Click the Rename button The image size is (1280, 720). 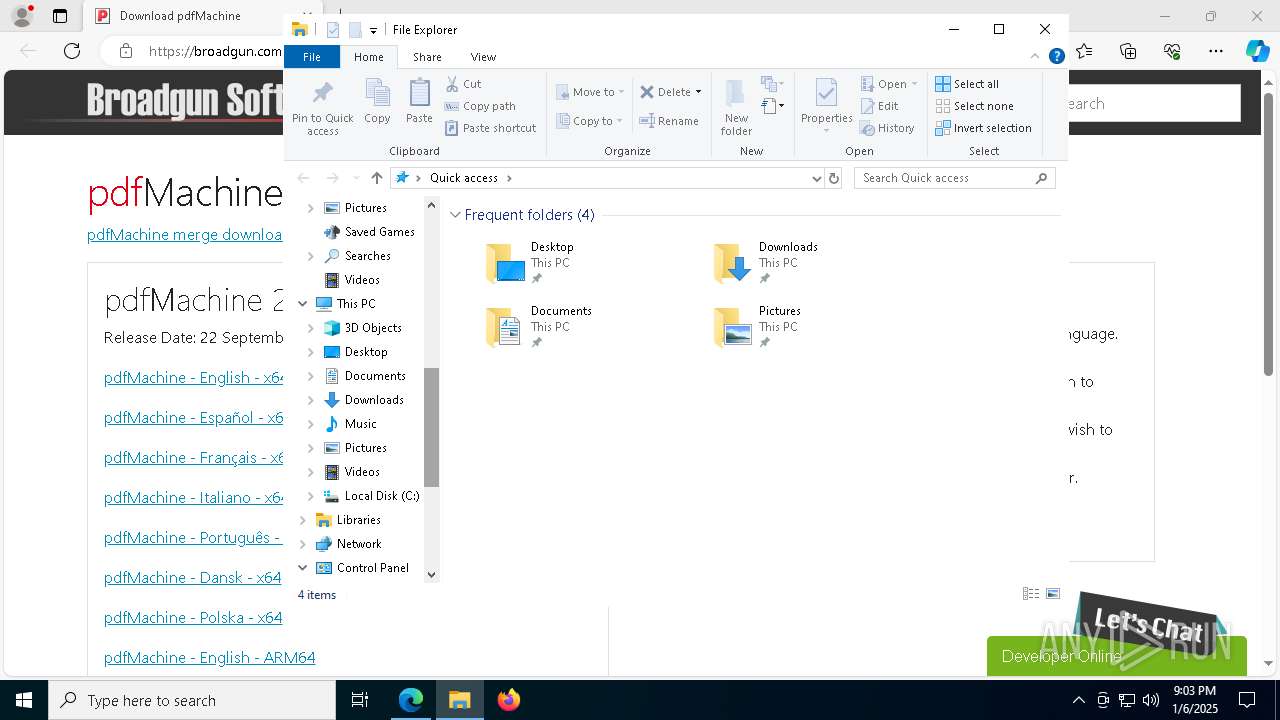tap(669, 121)
